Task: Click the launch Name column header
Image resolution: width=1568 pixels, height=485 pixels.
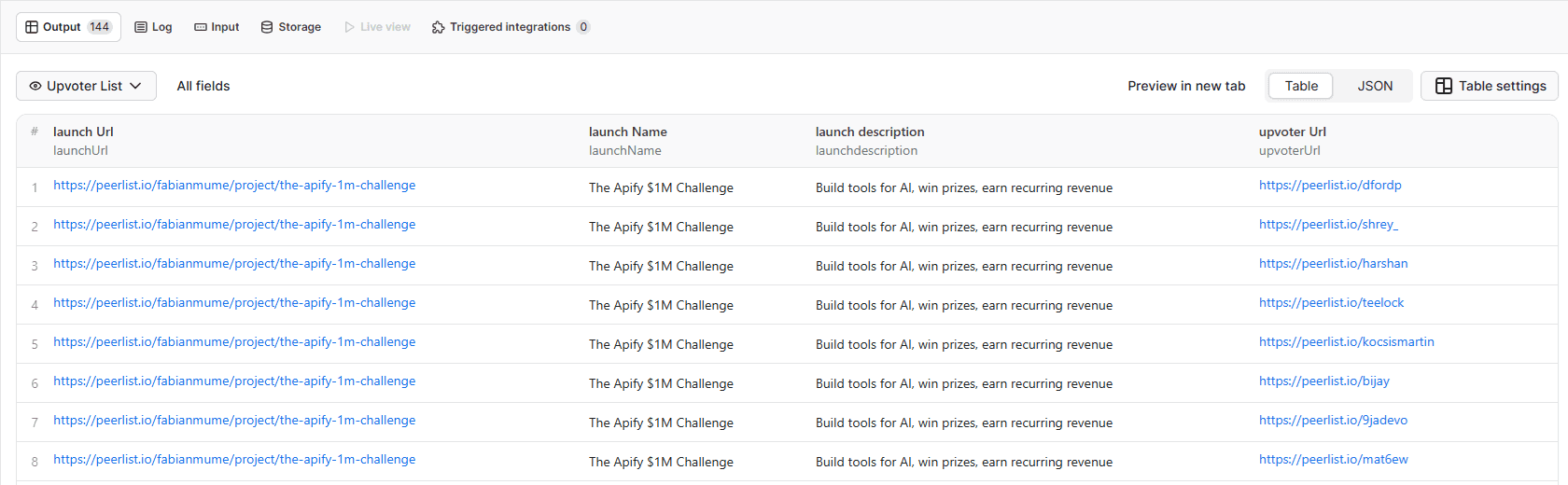Action: point(627,132)
